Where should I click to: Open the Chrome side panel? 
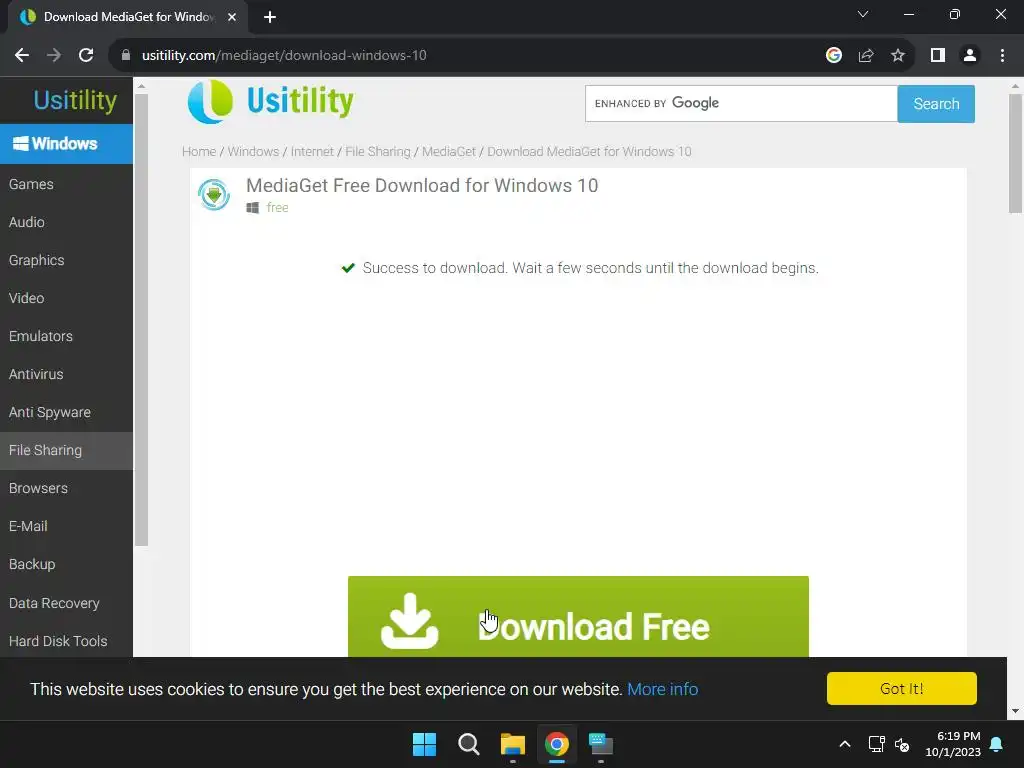point(938,56)
